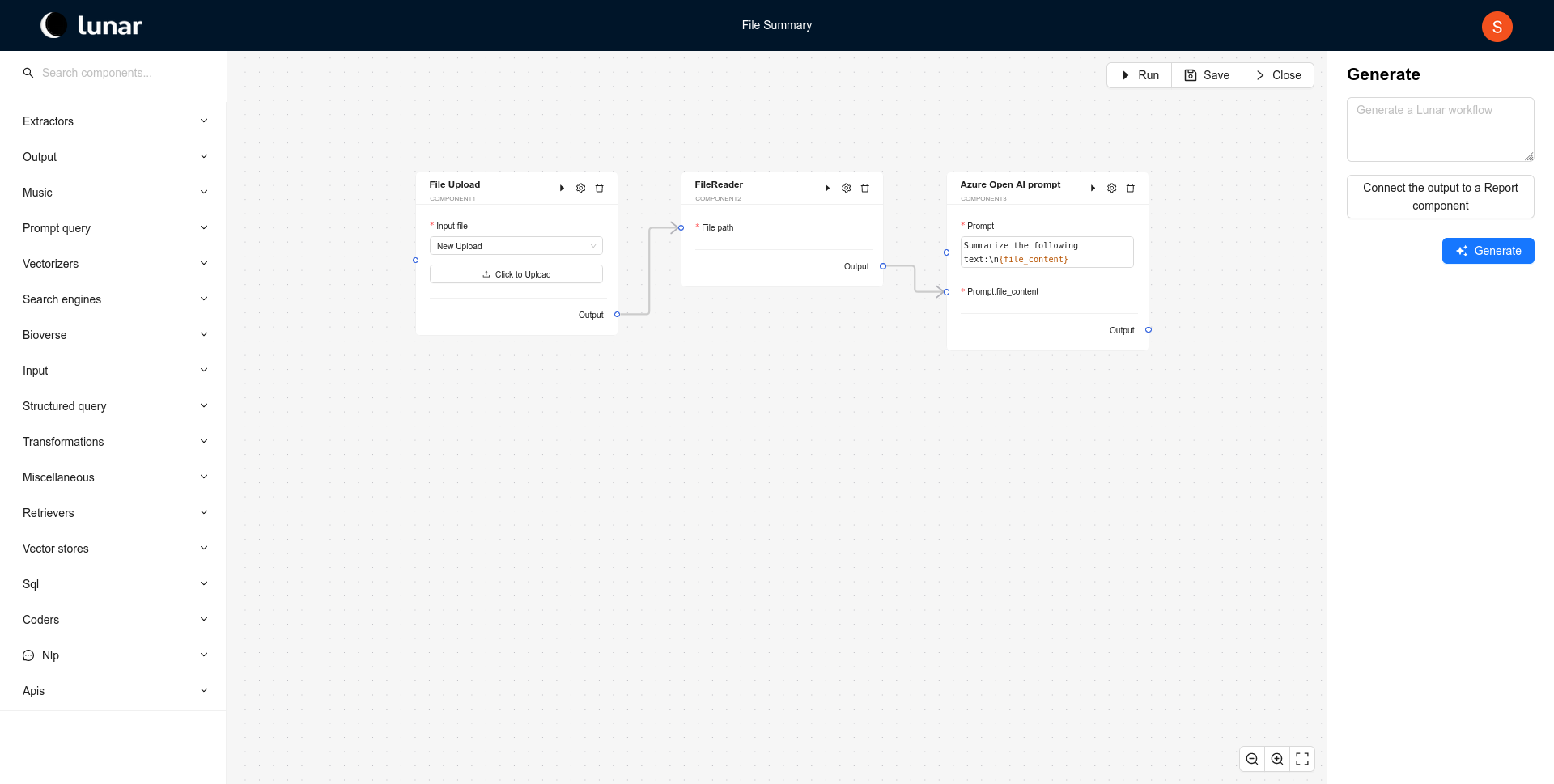Focus the Search components field
Image resolution: width=1554 pixels, height=784 pixels.
click(x=121, y=73)
